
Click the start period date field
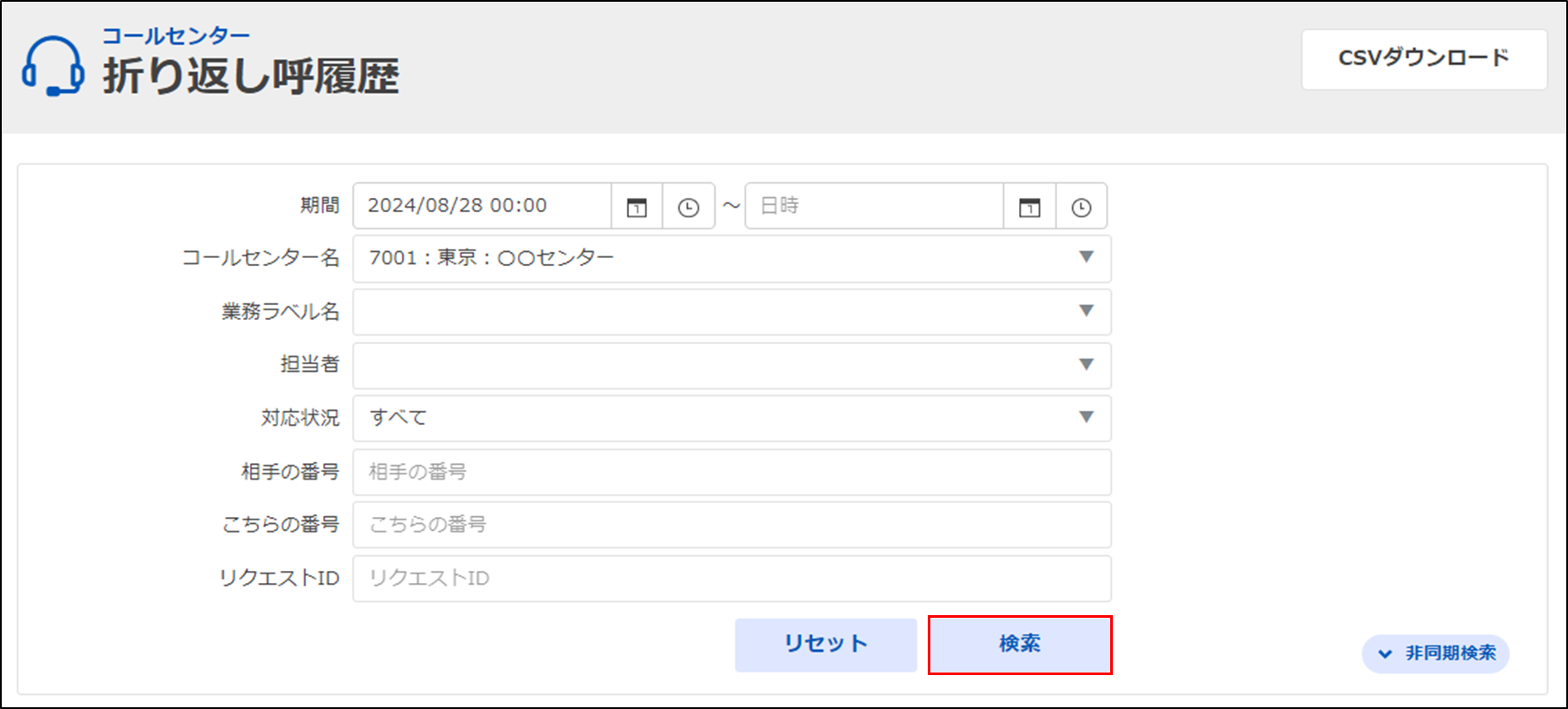[x=482, y=206]
